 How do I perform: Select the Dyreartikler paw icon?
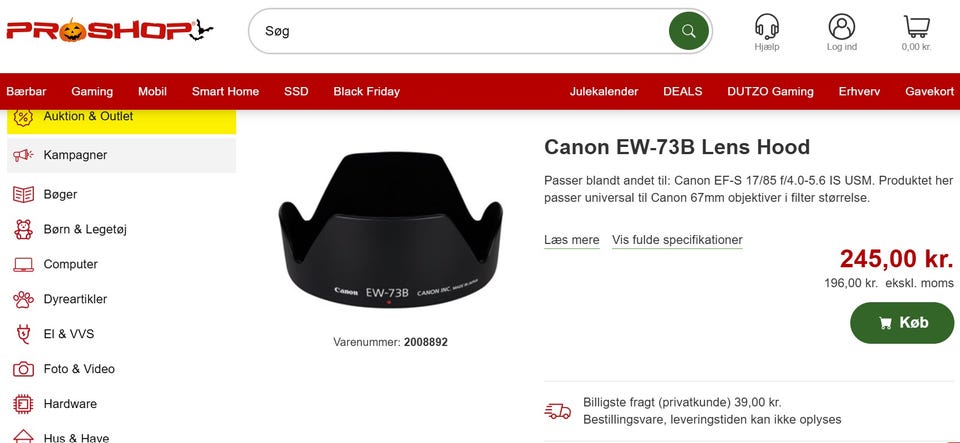point(23,299)
